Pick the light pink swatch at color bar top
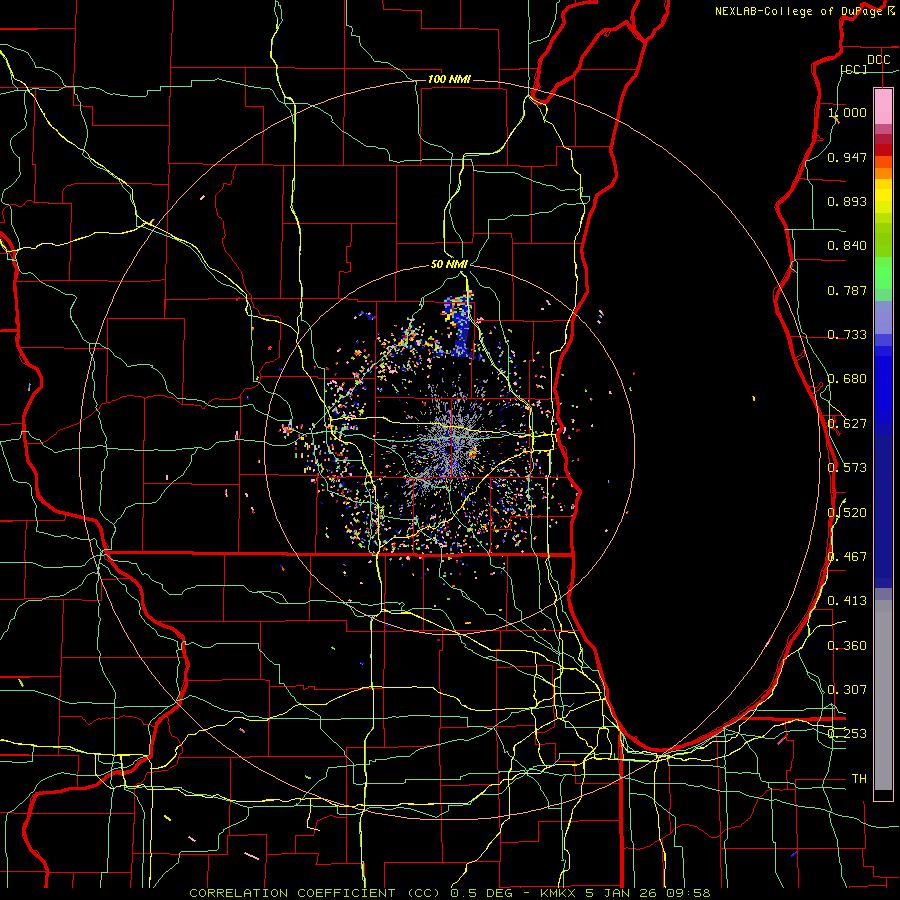This screenshot has height=900, width=900. coord(883,106)
